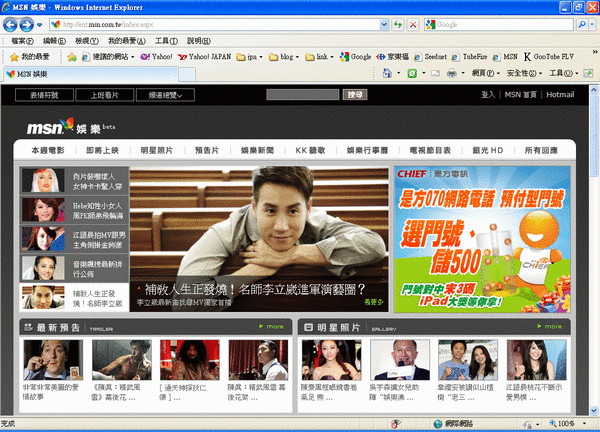Click the magnifier Search icon

coord(582,24)
